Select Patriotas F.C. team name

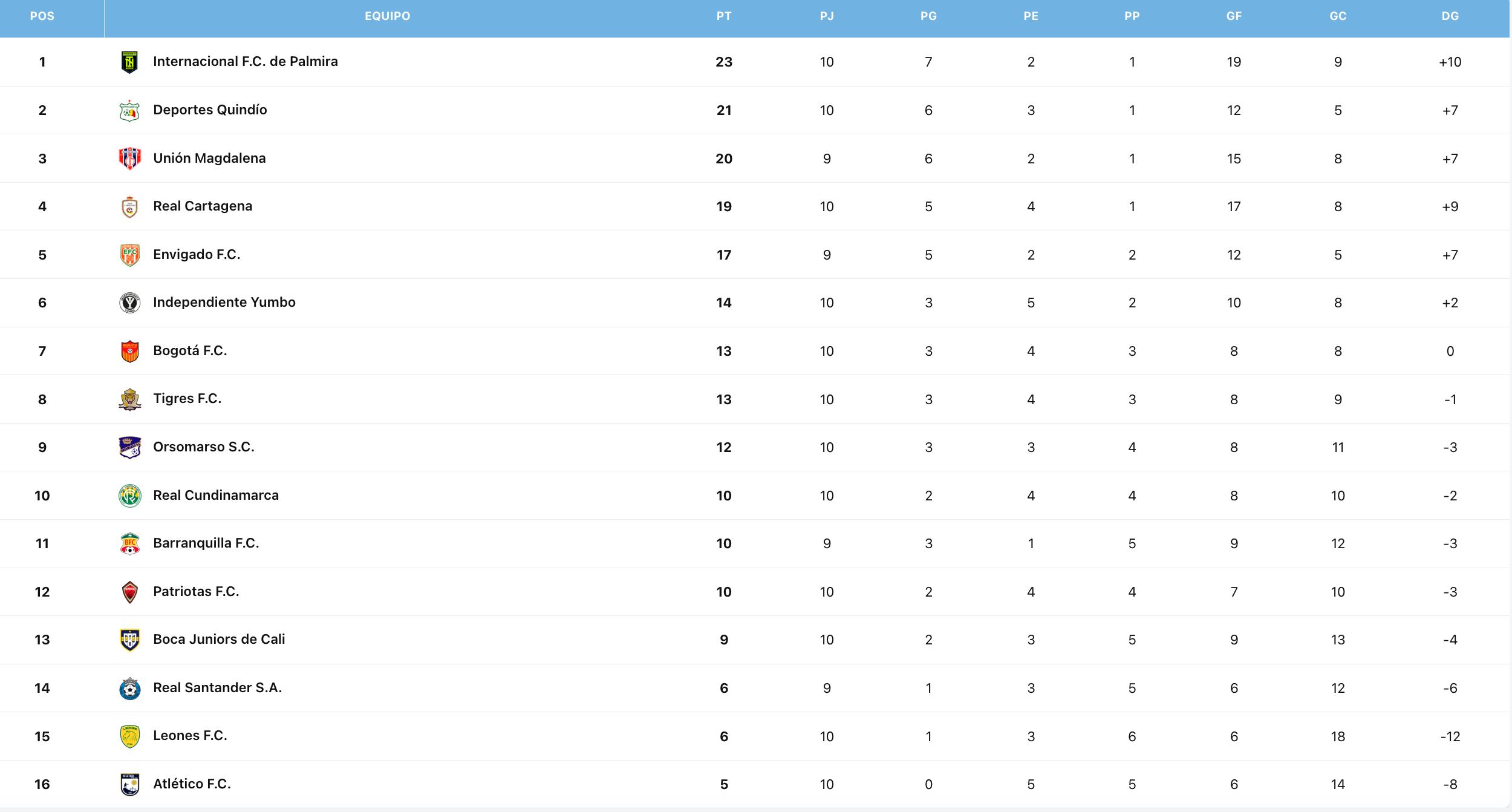[x=196, y=592]
